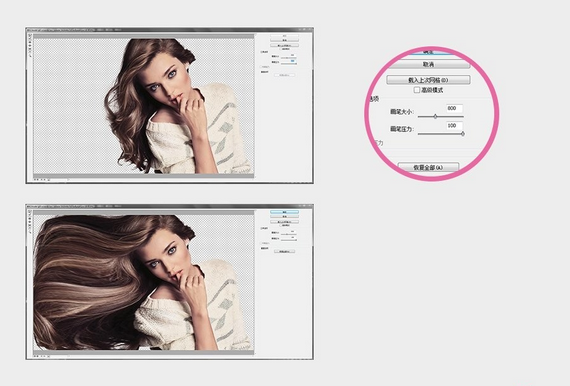
Task: Click the highlighted brush pressure field in top window
Action: 293,61
